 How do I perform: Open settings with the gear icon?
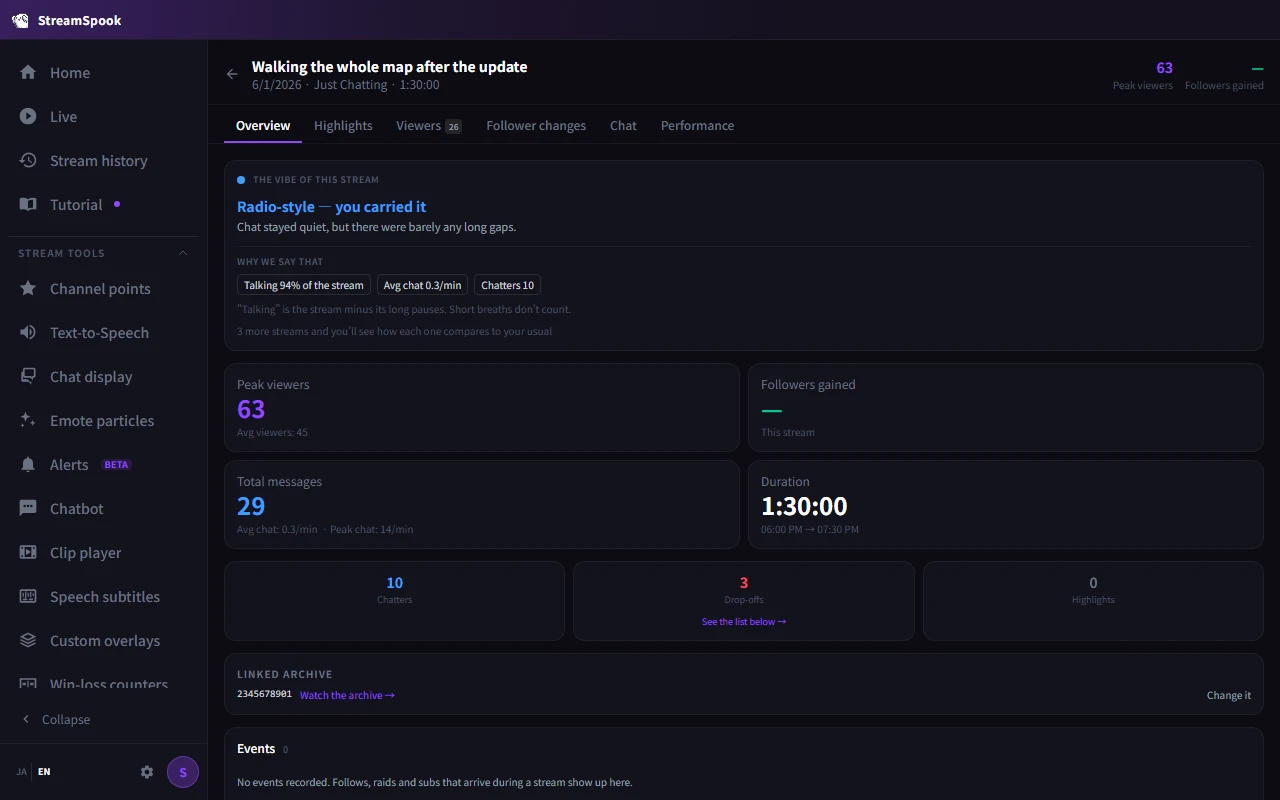147,772
